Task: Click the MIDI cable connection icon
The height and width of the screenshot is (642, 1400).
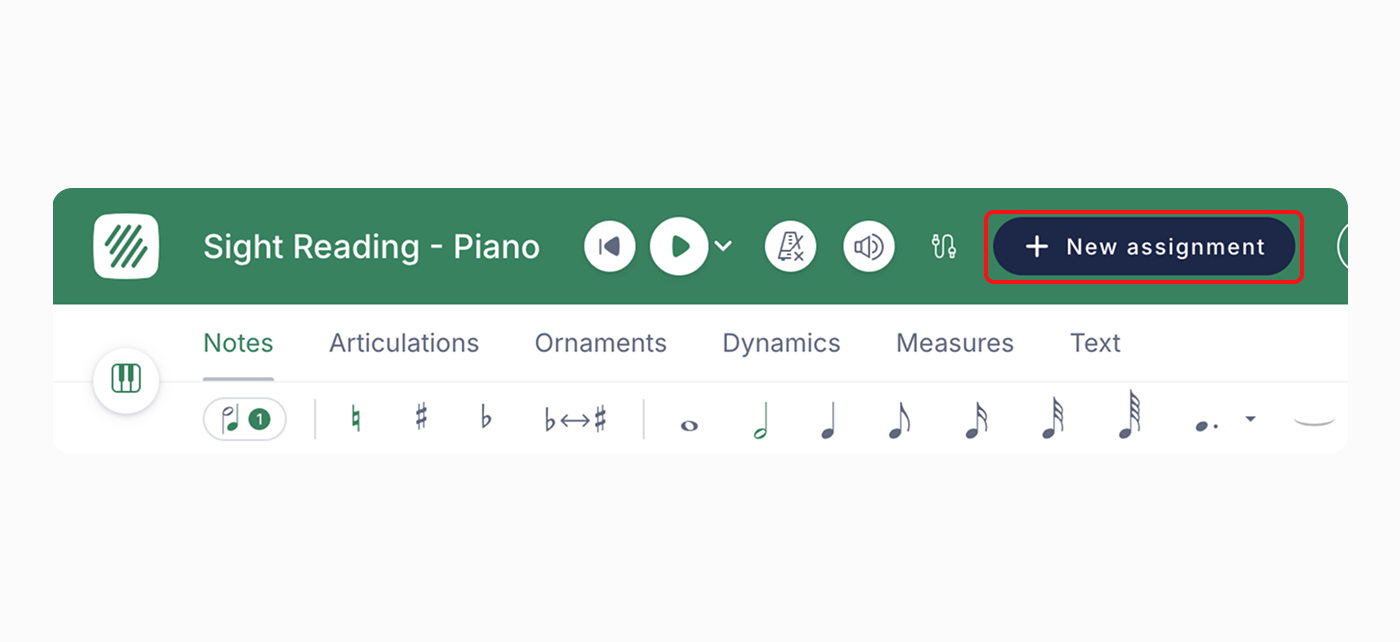Action: (x=941, y=246)
